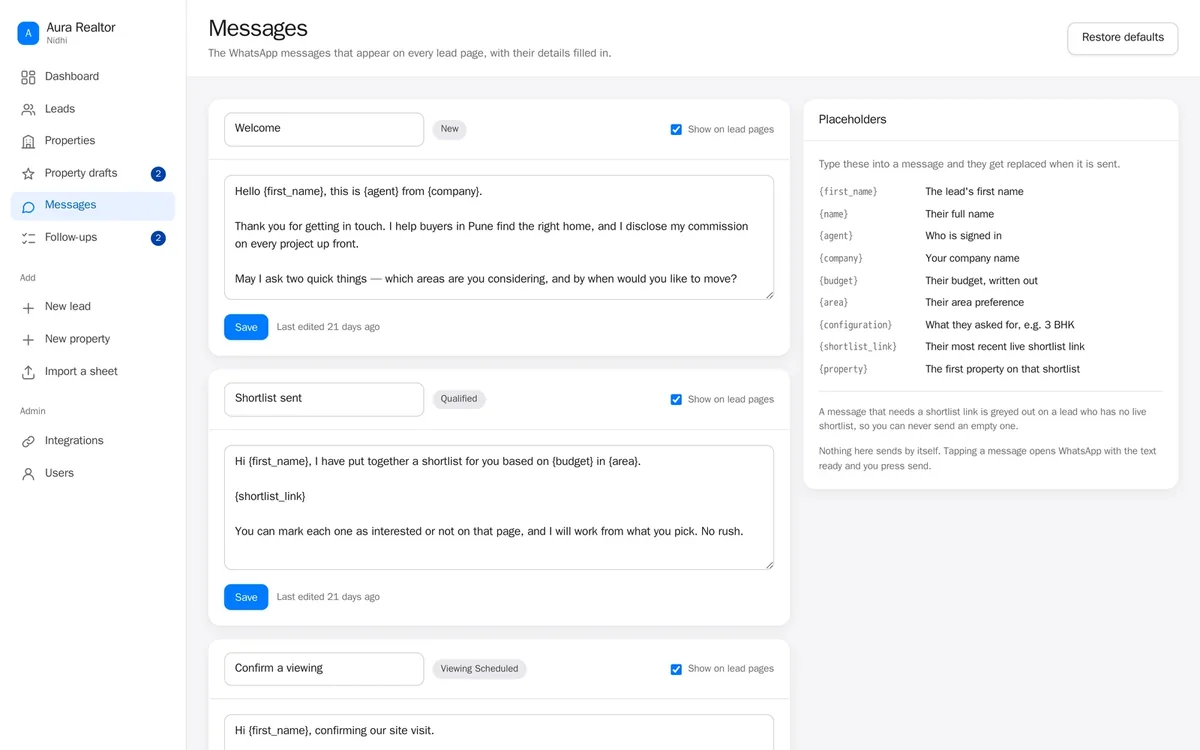Click the {property} placeholder code
1200x750 pixels.
pos(843,369)
